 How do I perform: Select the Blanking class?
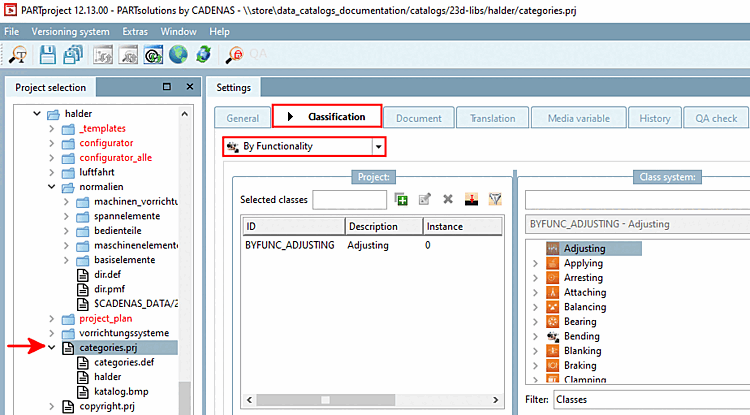click(x=582, y=351)
